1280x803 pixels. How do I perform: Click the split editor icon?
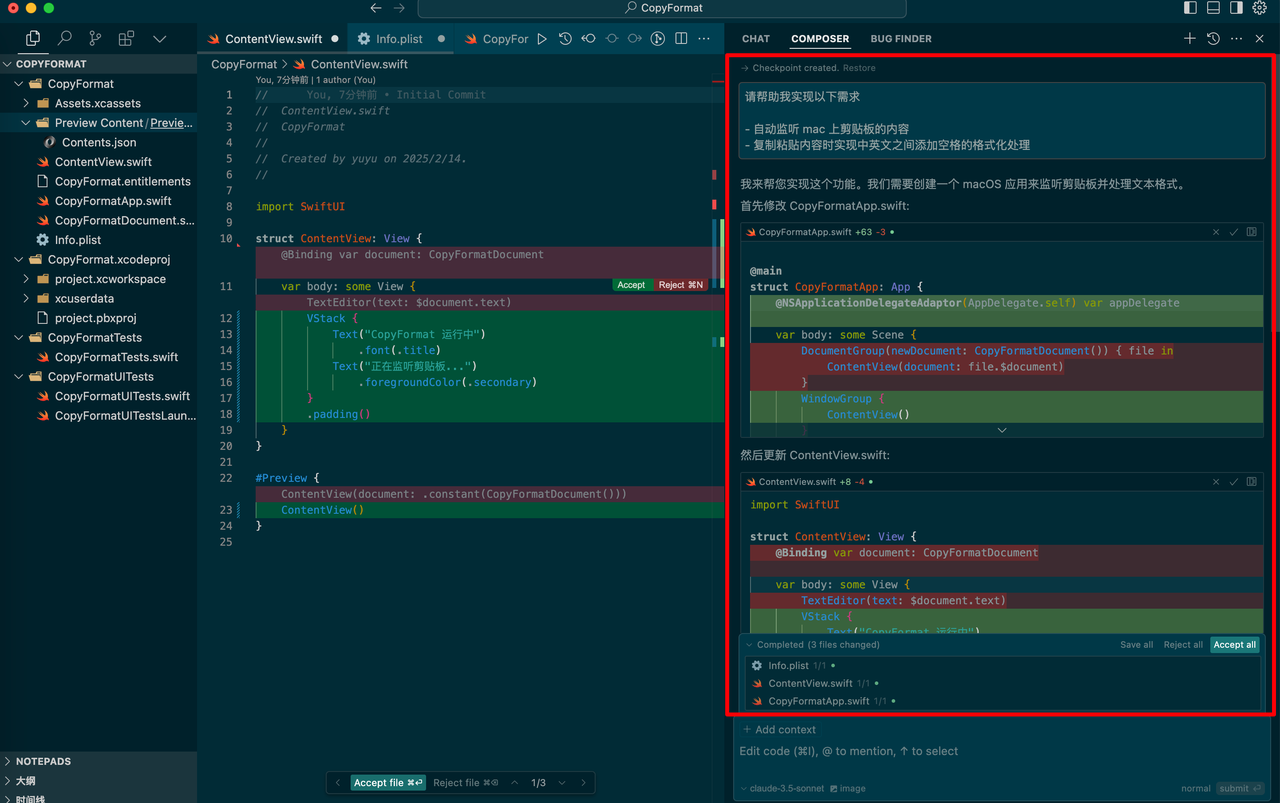(x=681, y=39)
